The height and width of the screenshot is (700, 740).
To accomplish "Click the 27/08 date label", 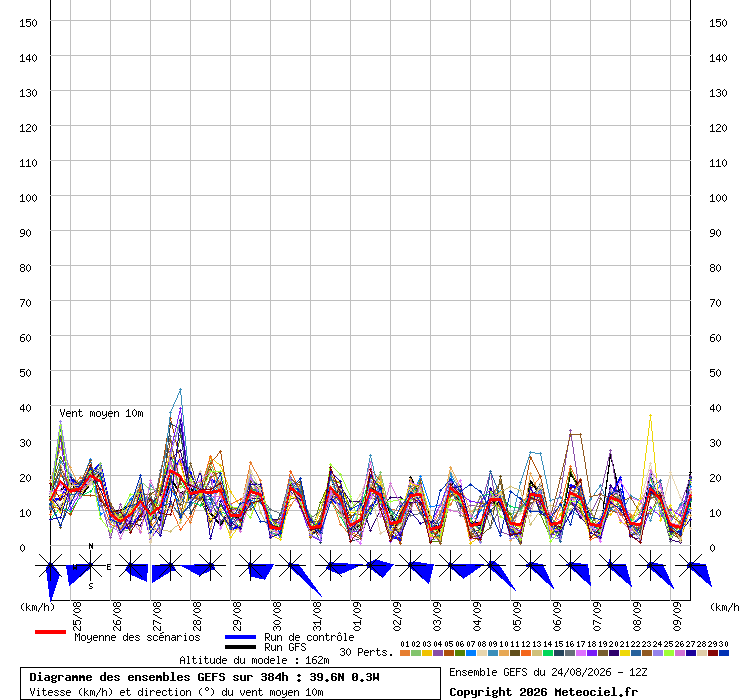I will click(x=157, y=616).
